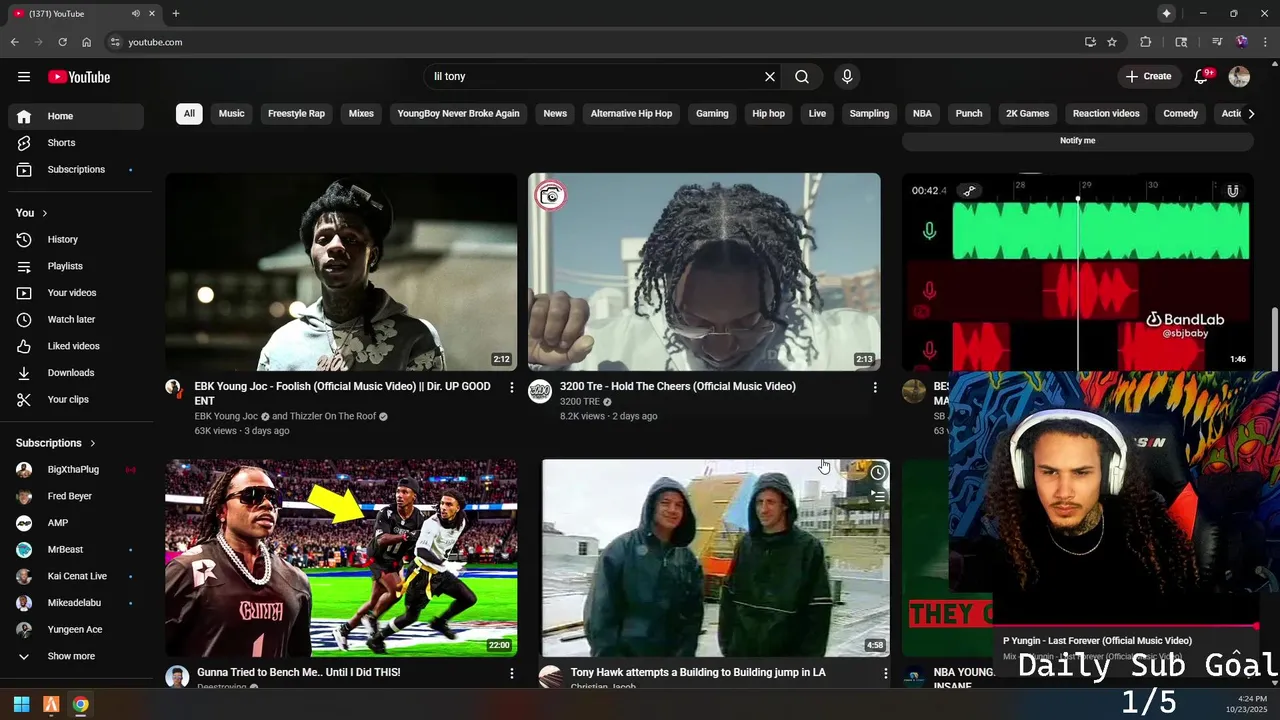The image size is (1280, 720).
Task: Start voice search with the microphone
Action: pyautogui.click(x=847, y=77)
